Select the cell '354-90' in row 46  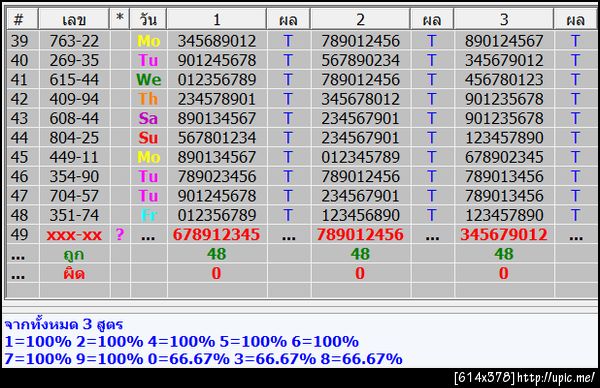[74, 176]
